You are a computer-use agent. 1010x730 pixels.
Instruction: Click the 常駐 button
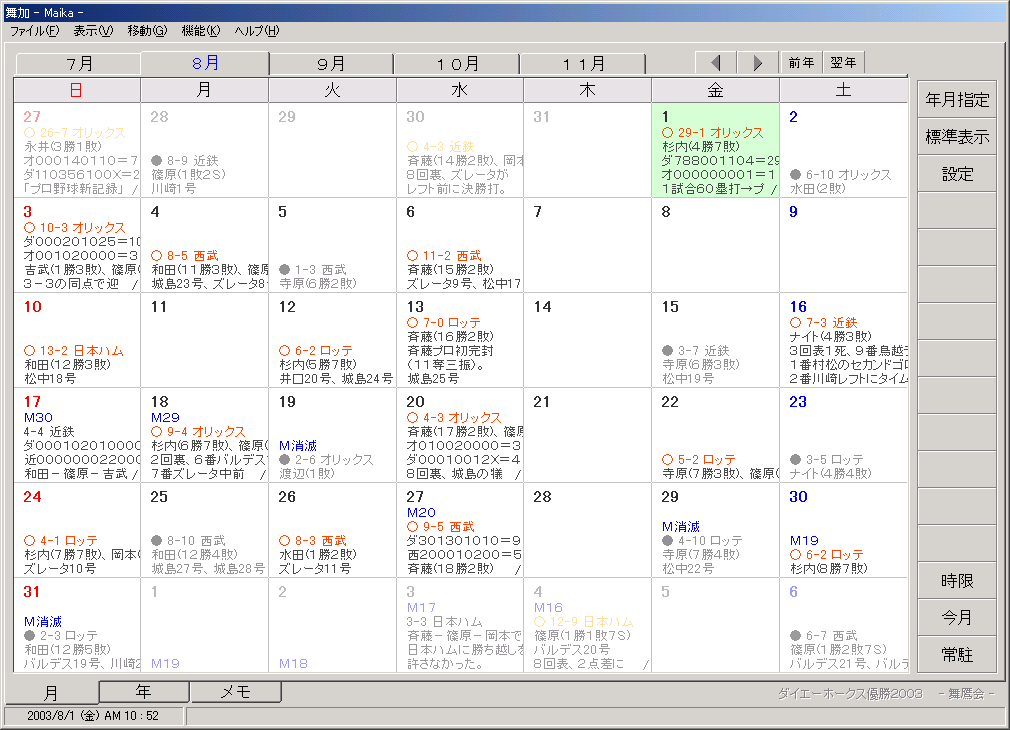pyautogui.click(x=957, y=655)
